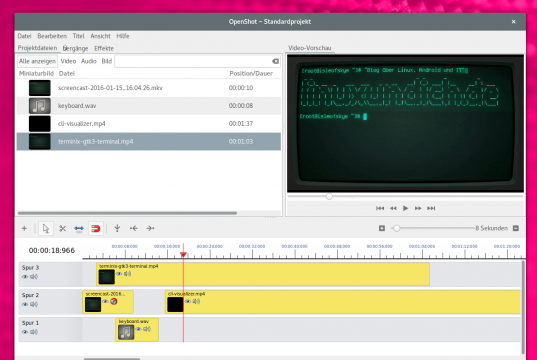This screenshot has height=360, width=537.
Task: Select the resize arrows tool
Action: [79, 228]
